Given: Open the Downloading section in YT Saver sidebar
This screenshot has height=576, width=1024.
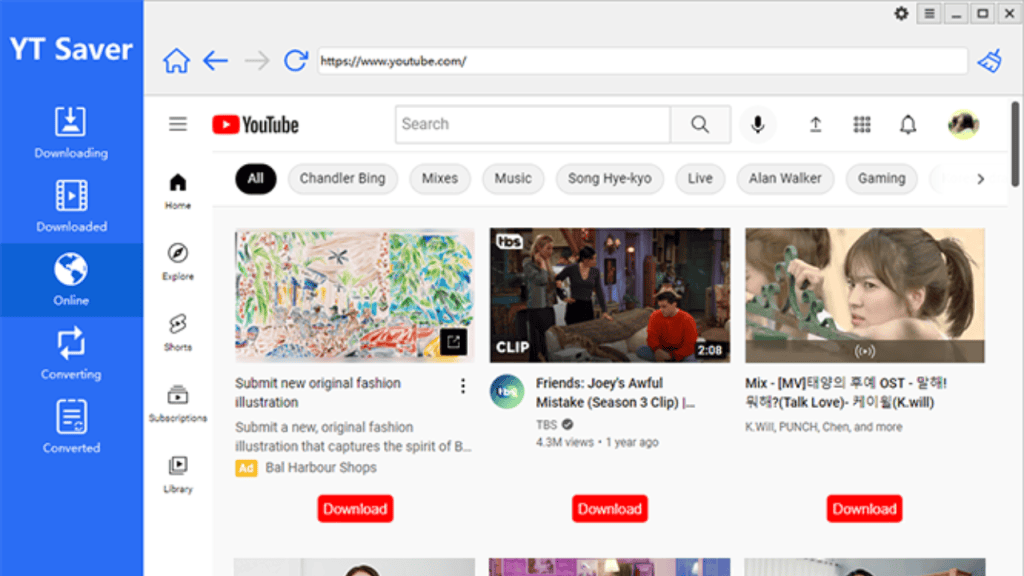Looking at the screenshot, I should click(70, 131).
